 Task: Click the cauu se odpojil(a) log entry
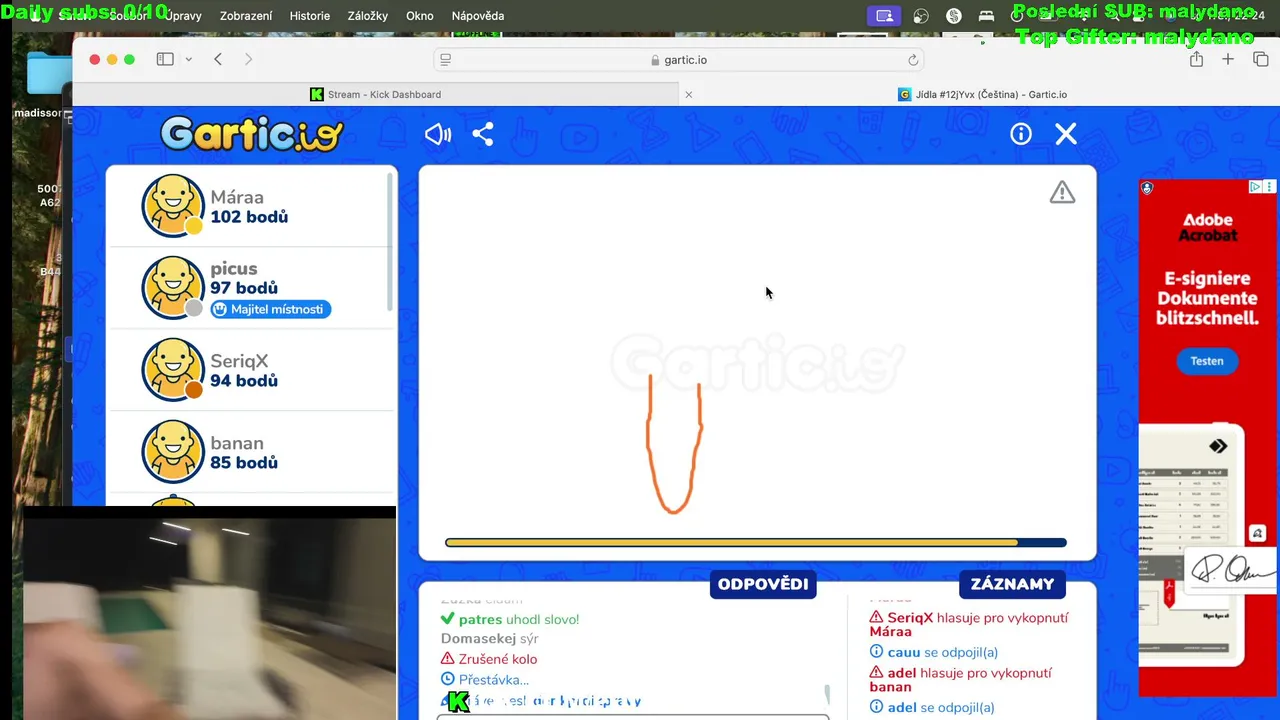tap(934, 652)
